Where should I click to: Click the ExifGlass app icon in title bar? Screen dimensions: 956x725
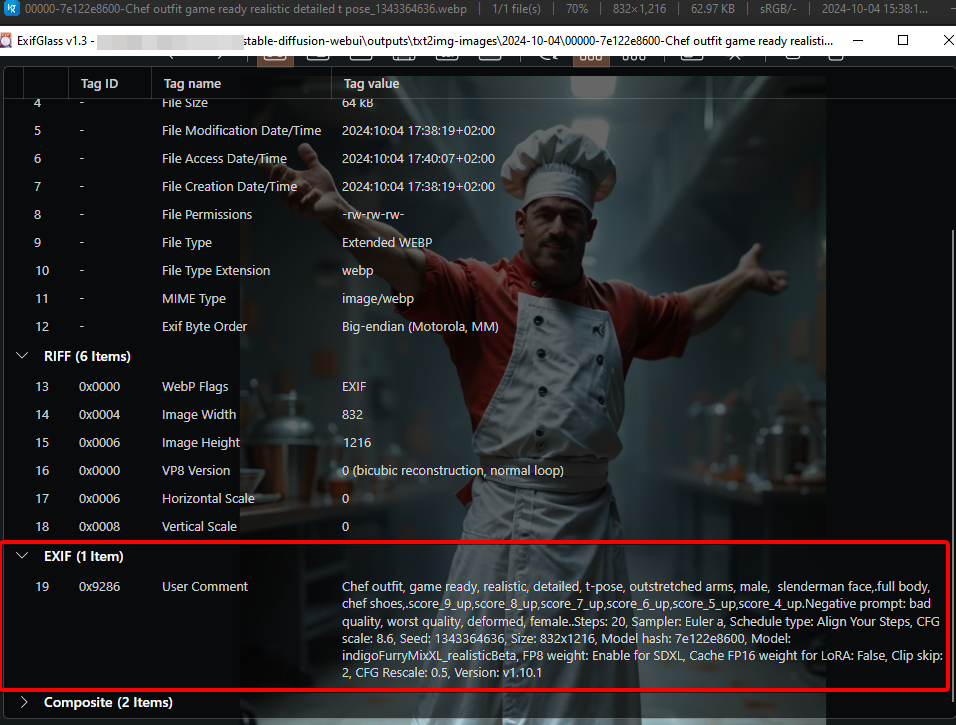point(6,41)
